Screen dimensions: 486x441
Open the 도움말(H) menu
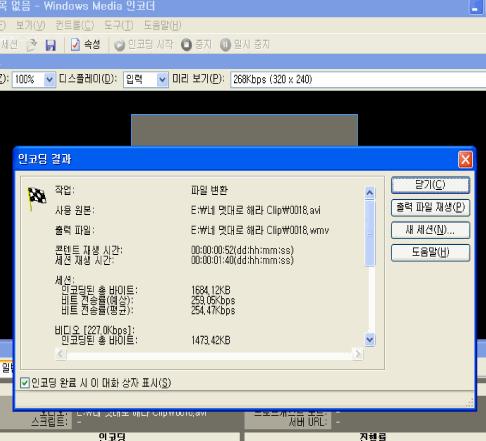click(x=162, y=25)
